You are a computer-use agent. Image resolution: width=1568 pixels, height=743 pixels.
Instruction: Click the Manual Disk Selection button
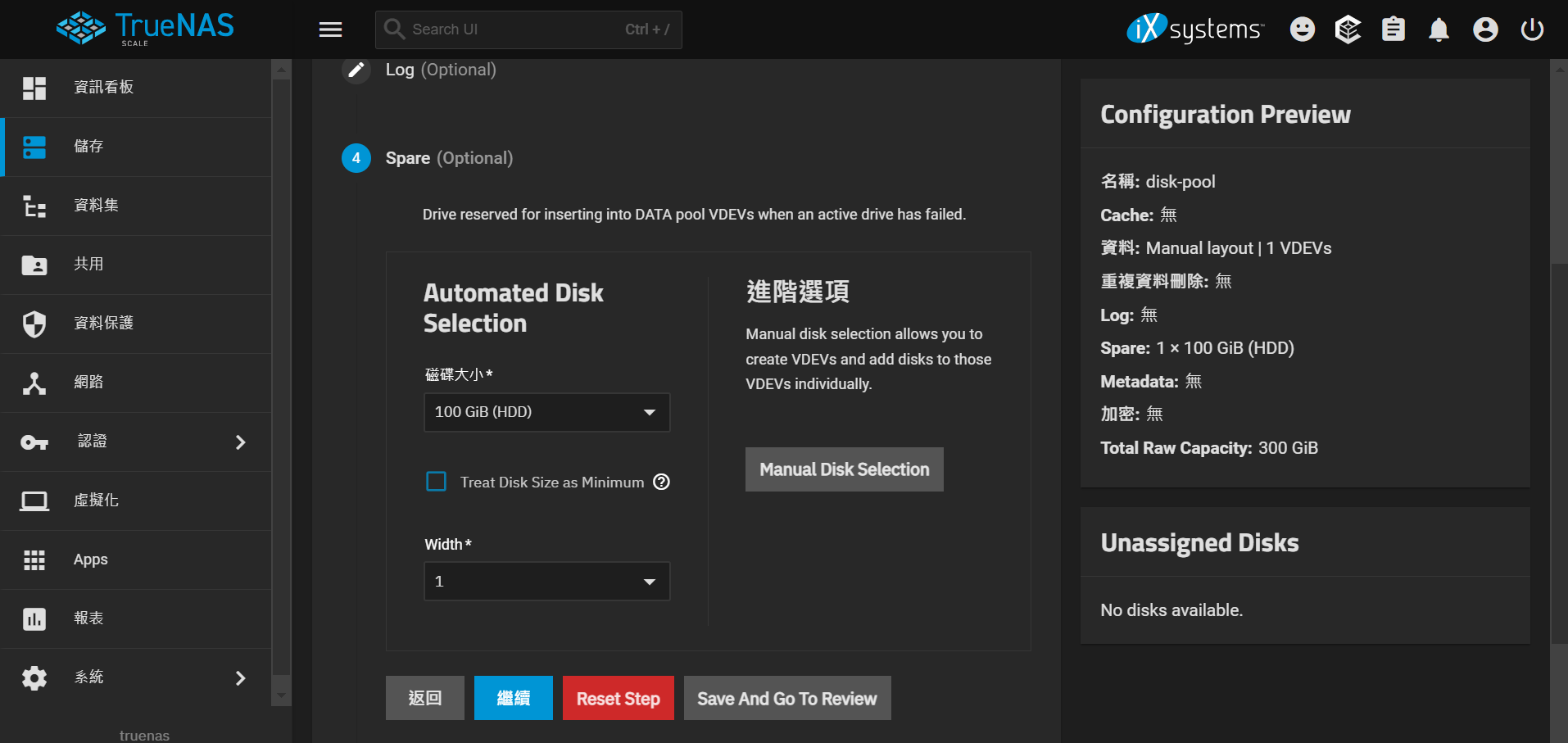coord(844,469)
